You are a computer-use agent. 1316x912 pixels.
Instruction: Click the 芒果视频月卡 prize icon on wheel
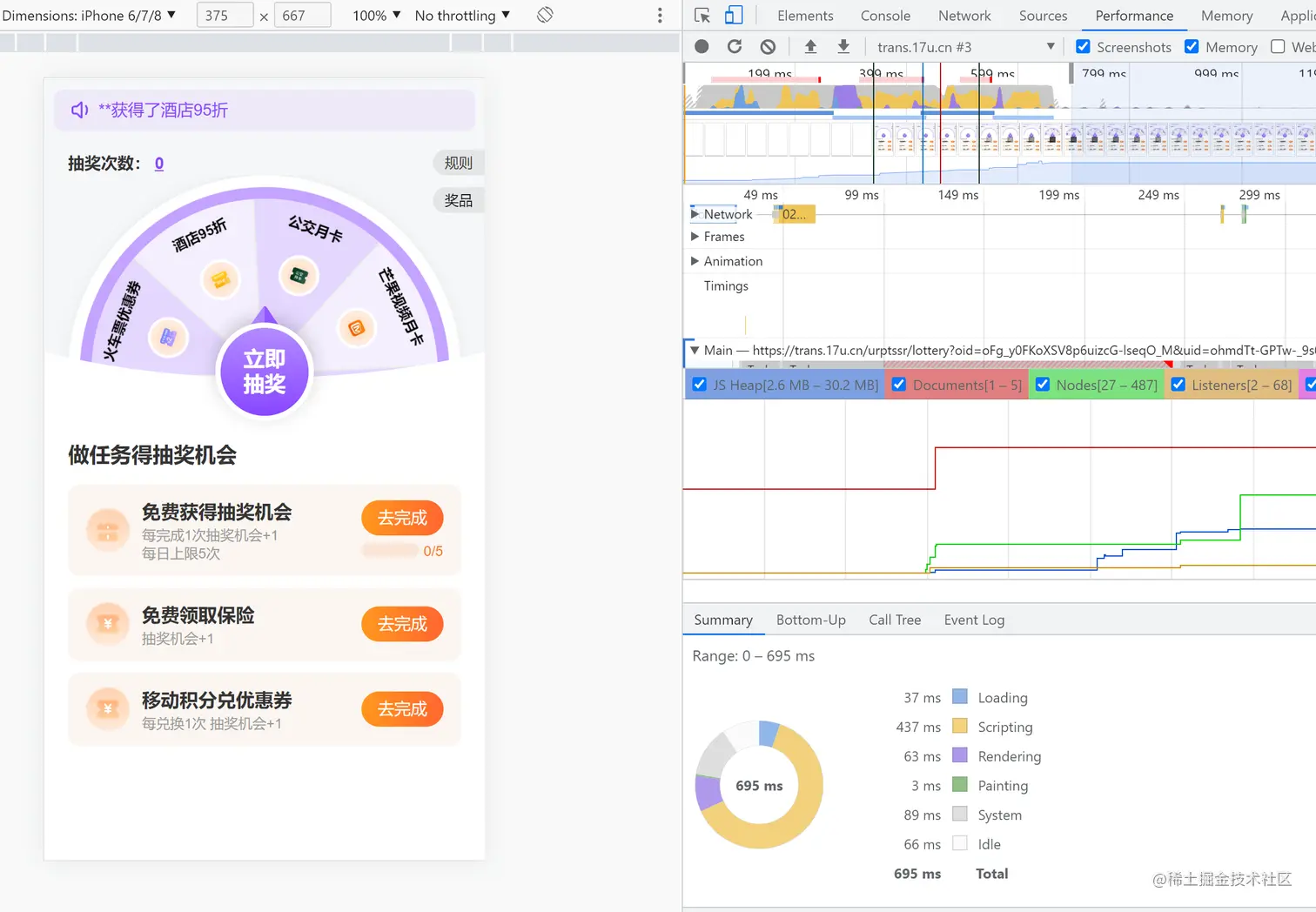[356, 328]
